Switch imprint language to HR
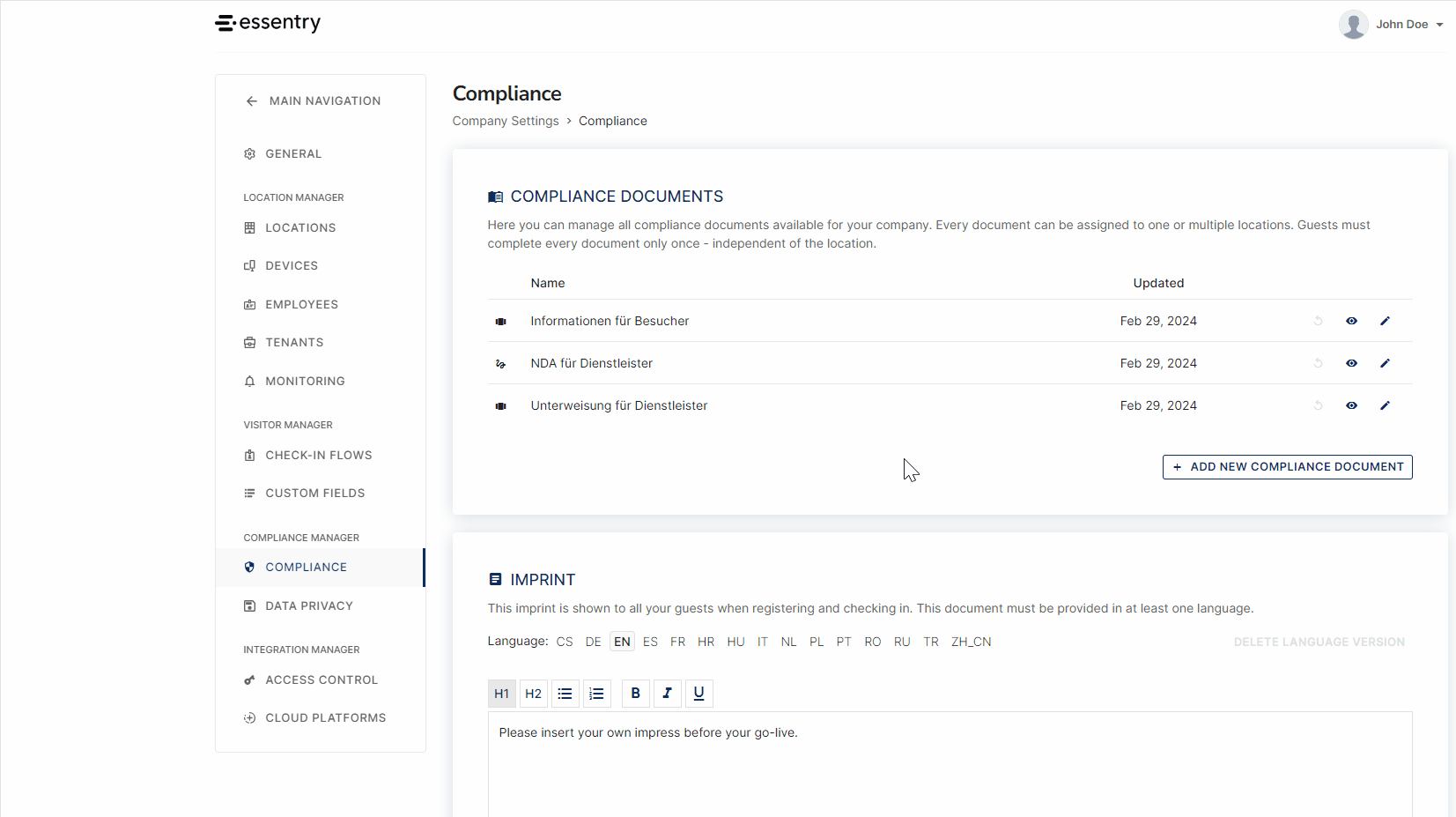The width and height of the screenshot is (1456, 817). tap(706, 642)
